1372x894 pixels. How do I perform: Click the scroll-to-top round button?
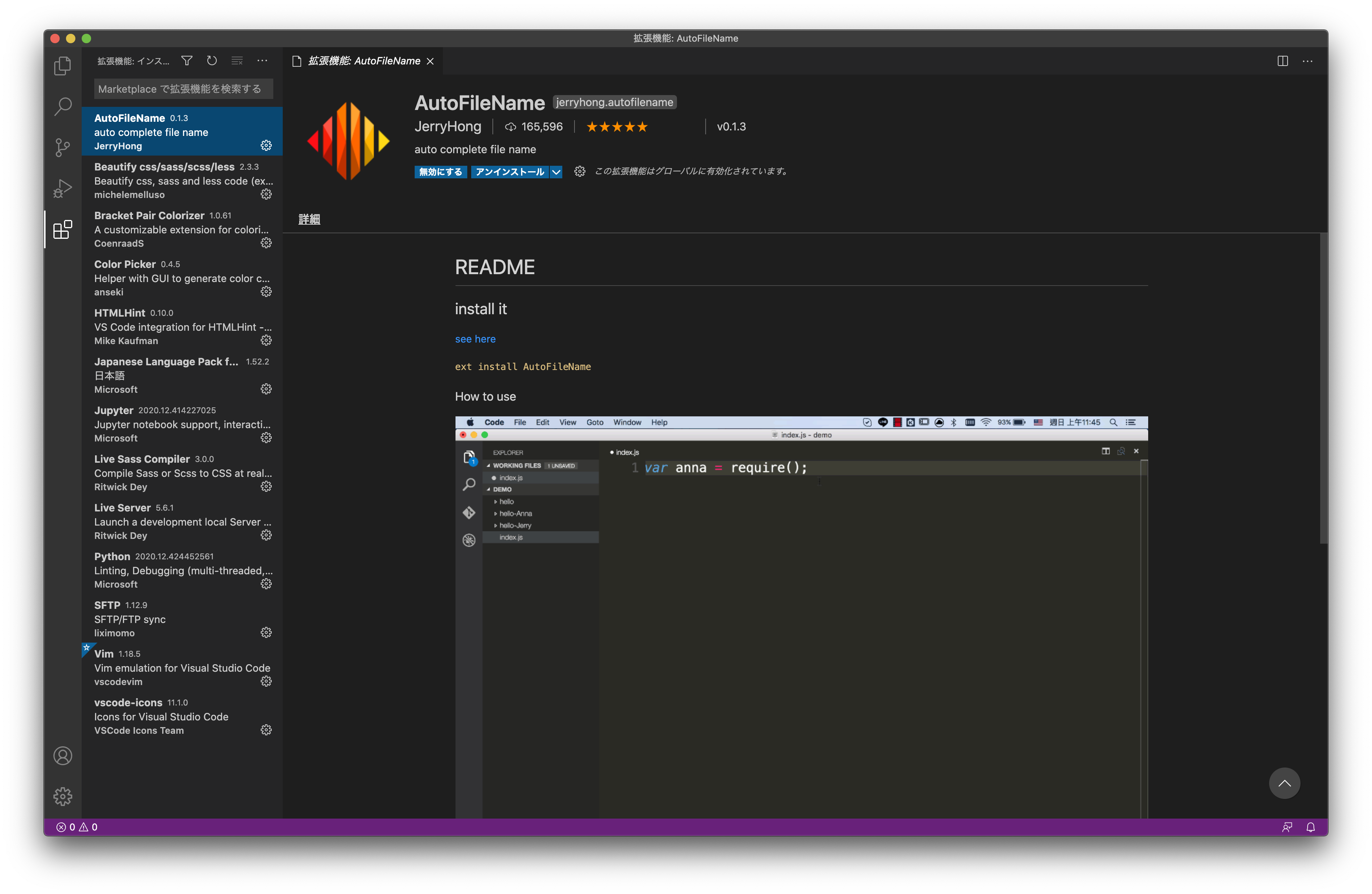pyautogui.click(x=1284, y=783)
